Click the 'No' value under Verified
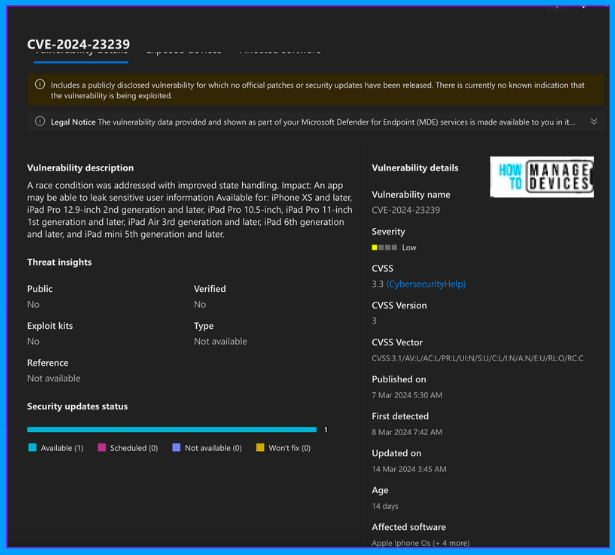615x555 pixels. tap(200, 305)
